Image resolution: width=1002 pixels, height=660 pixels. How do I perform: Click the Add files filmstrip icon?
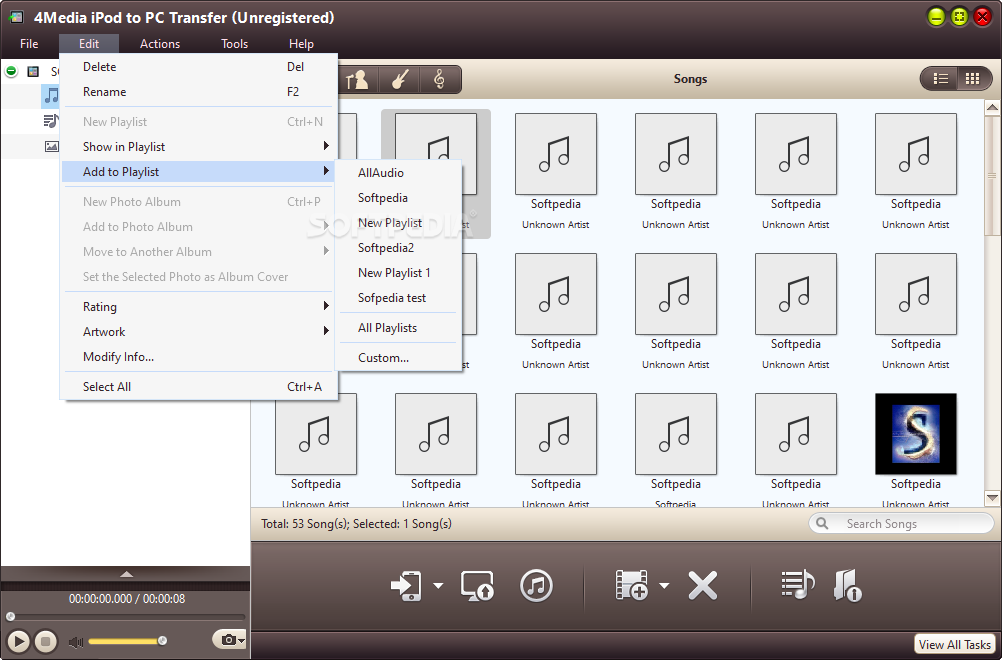tap(631, 585)
